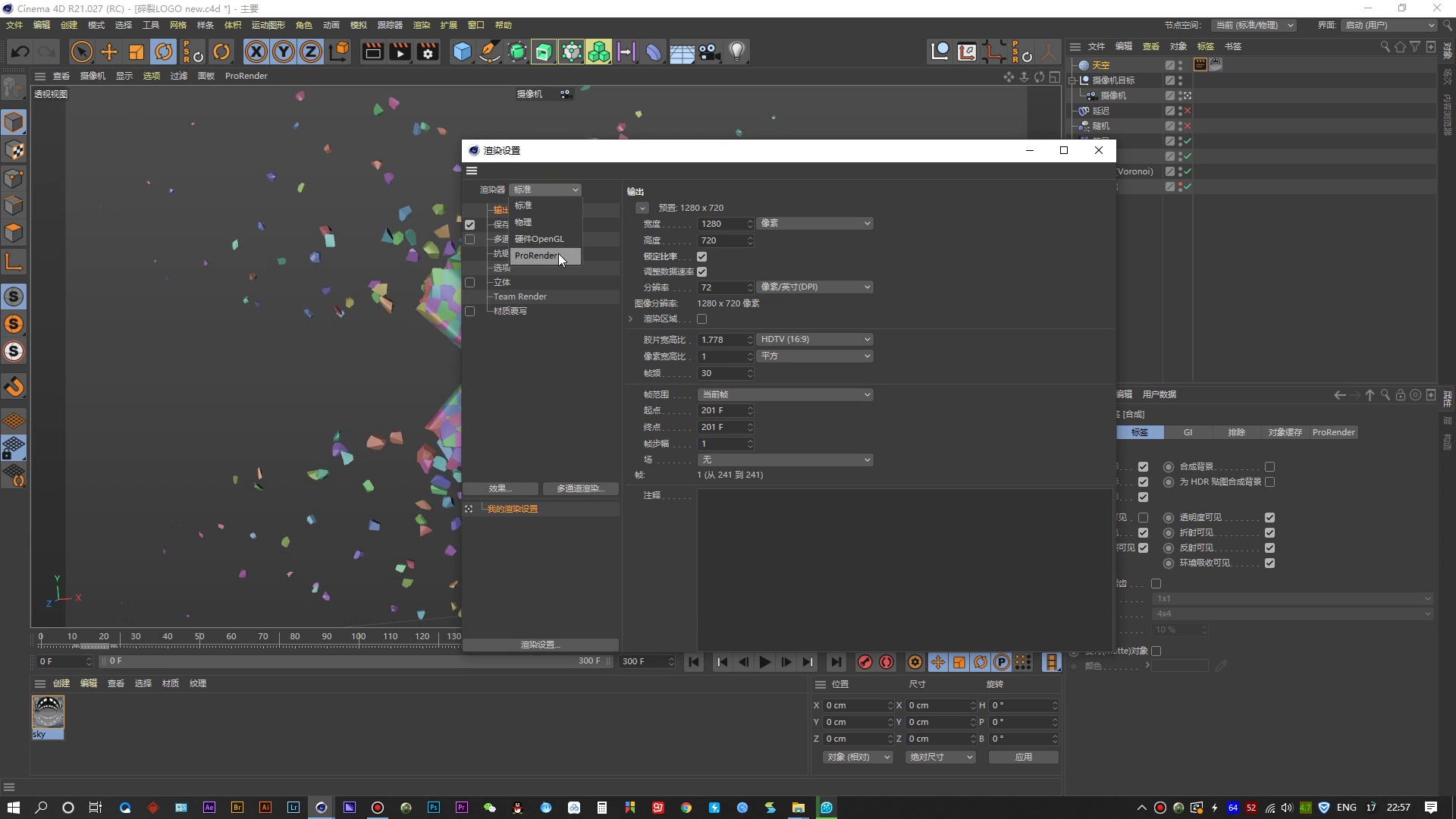The width and height of the screenshot is (1456, 819).
Task: Enable the Render Region checkbox
Action: [701, 318]
